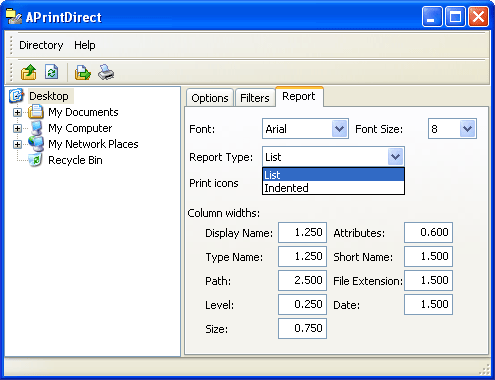Viewport: 495px width, 380px height.
Task: Select Desktop label in the tree
Action: [x=49, y=96]
